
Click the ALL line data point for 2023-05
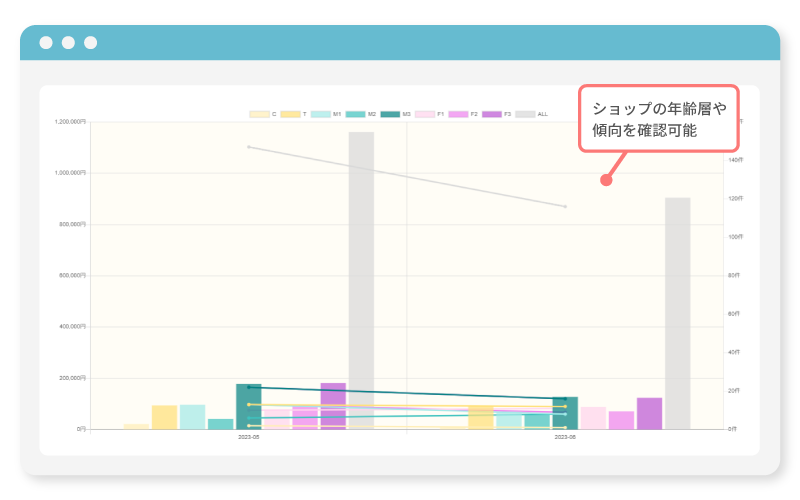tap(248, 147)
